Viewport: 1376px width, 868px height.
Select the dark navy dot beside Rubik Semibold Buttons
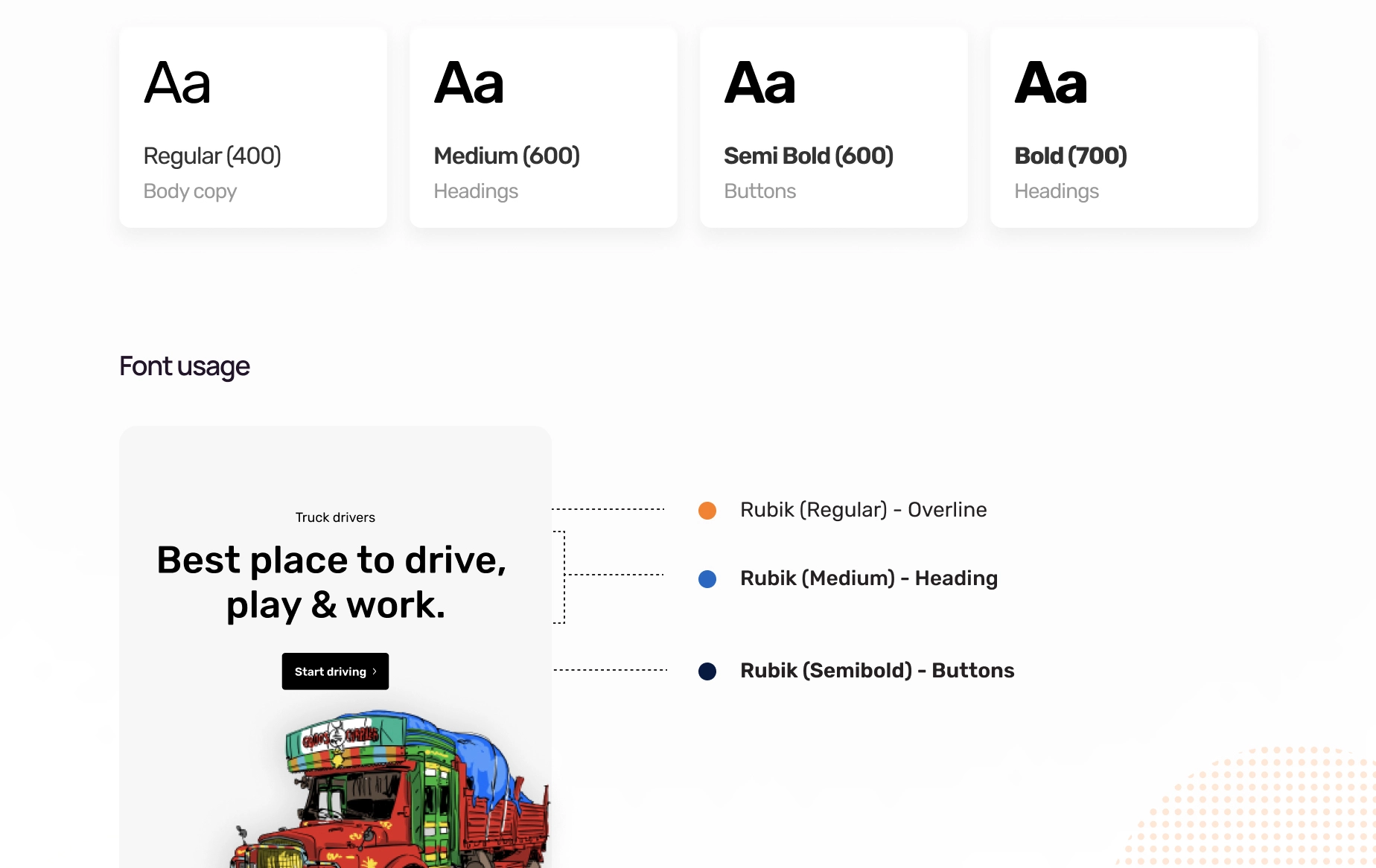point(707,671)
